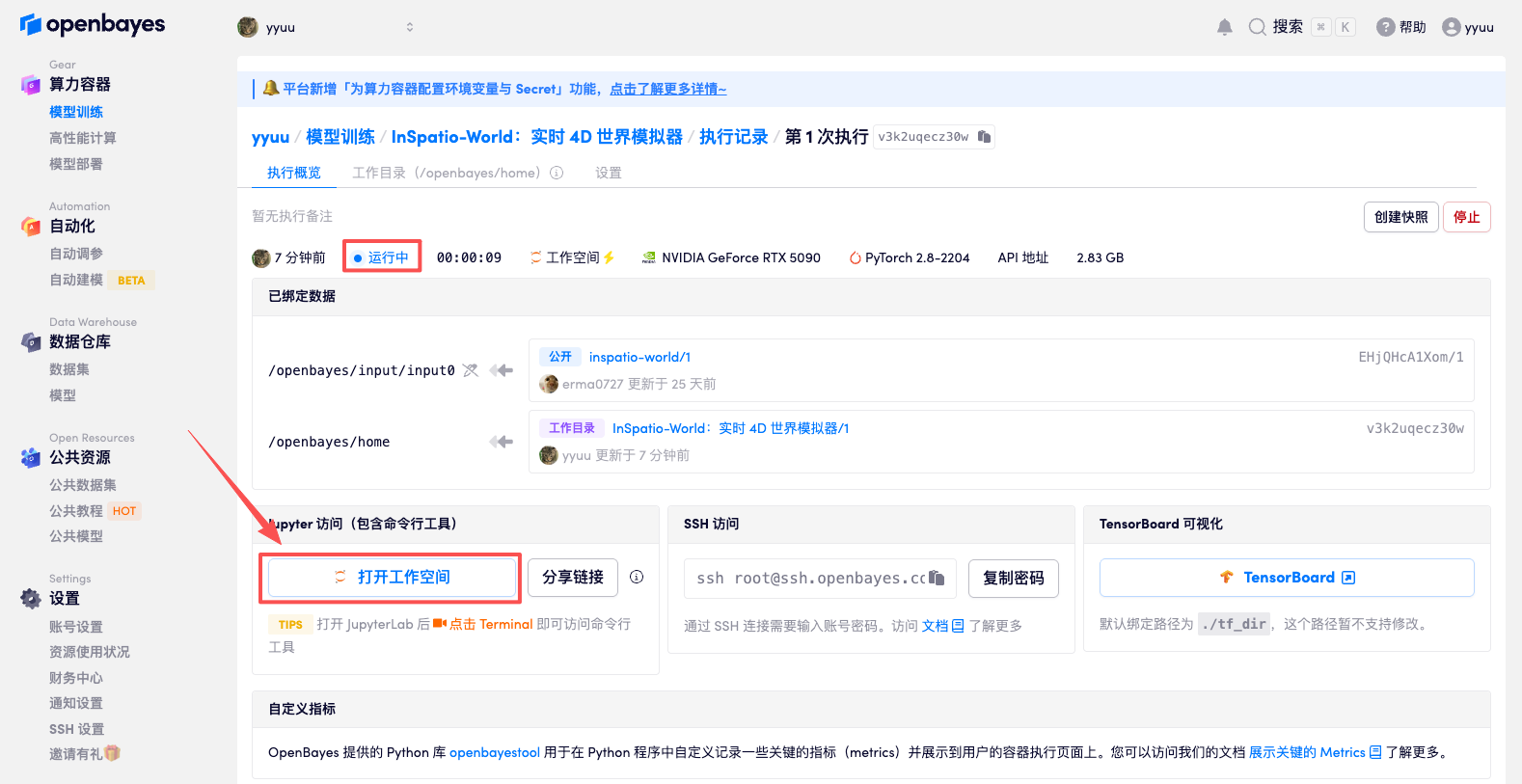Click the 算力容器 section icon

[x=31, y=85]
